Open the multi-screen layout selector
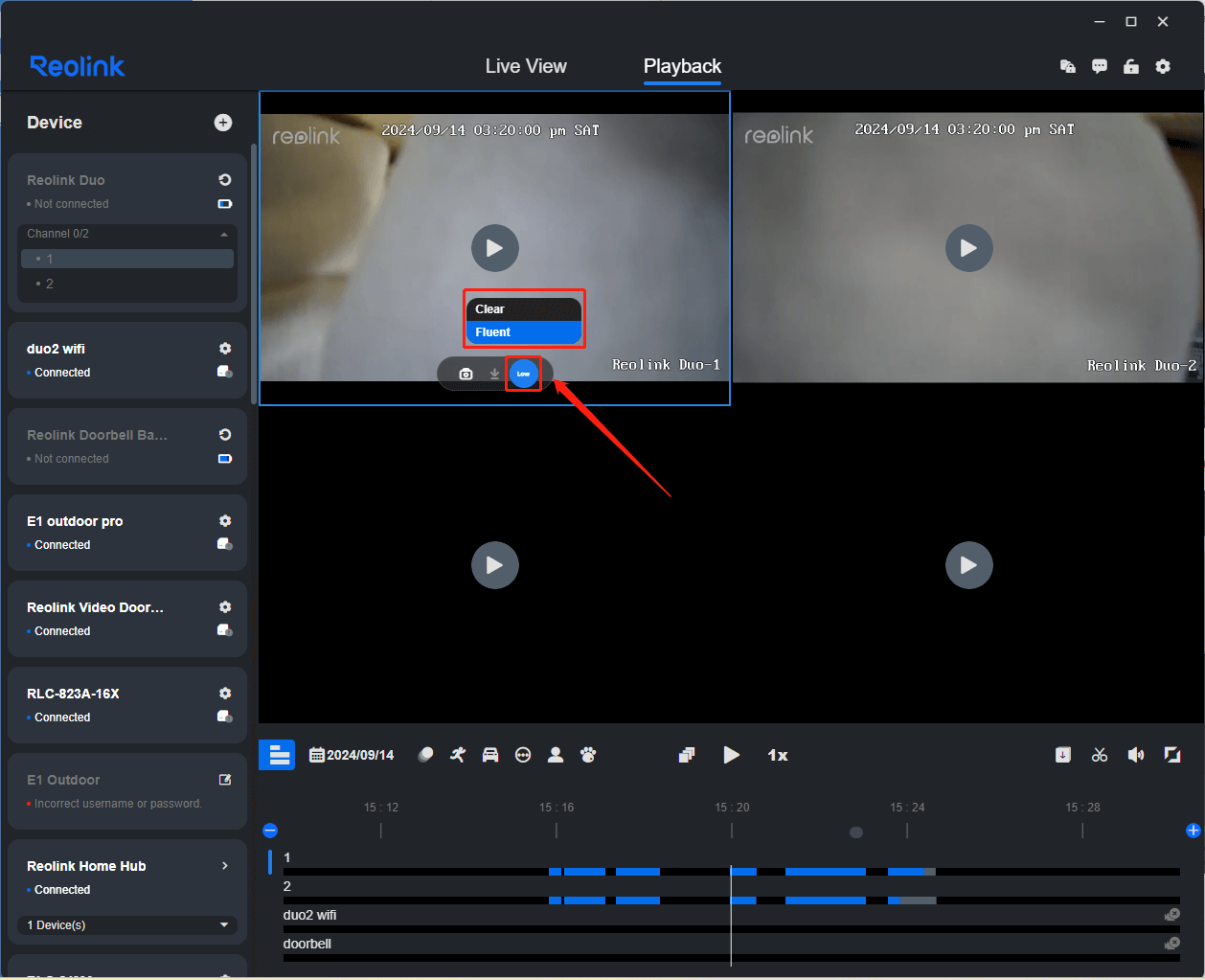 [687, 755]
